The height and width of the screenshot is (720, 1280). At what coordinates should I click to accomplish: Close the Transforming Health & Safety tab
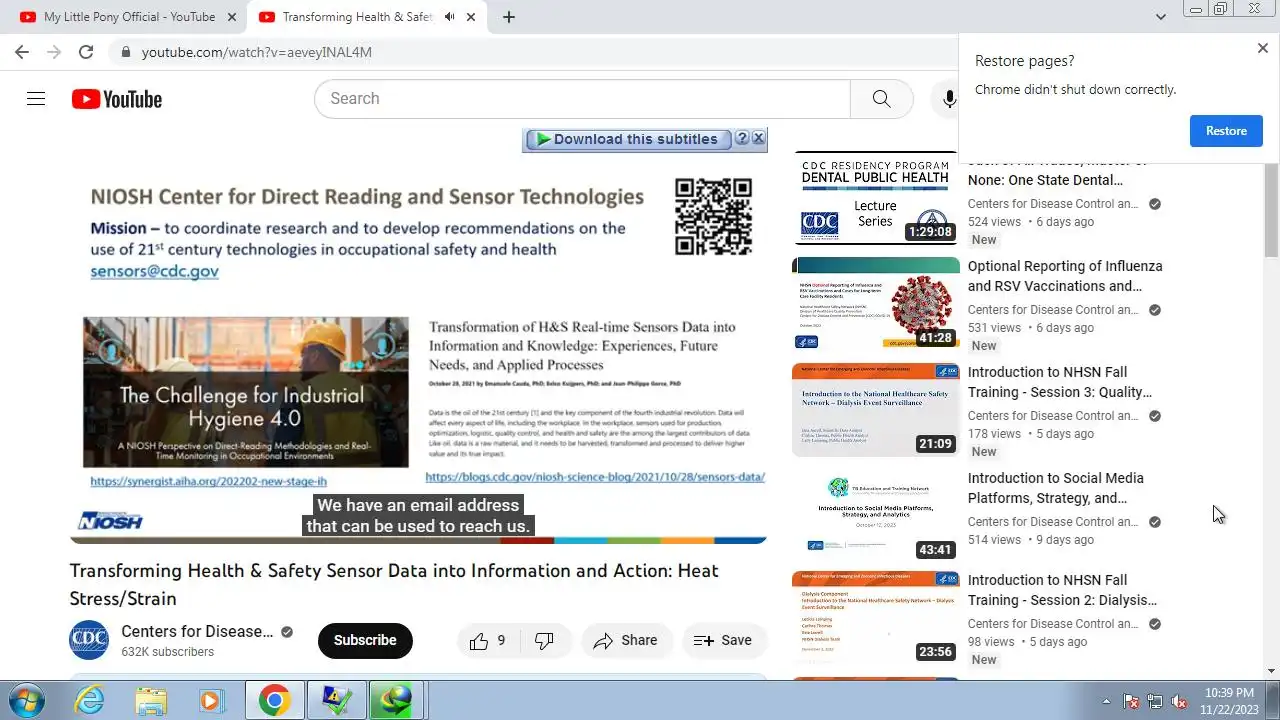471,17
